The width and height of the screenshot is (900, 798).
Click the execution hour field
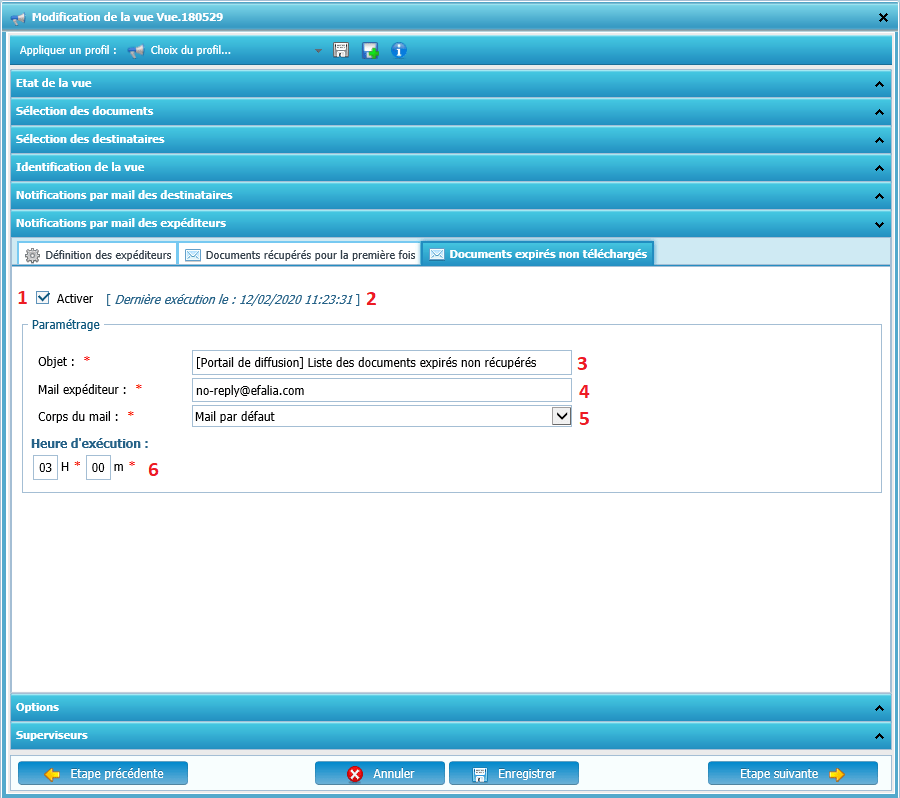point(45,467)
